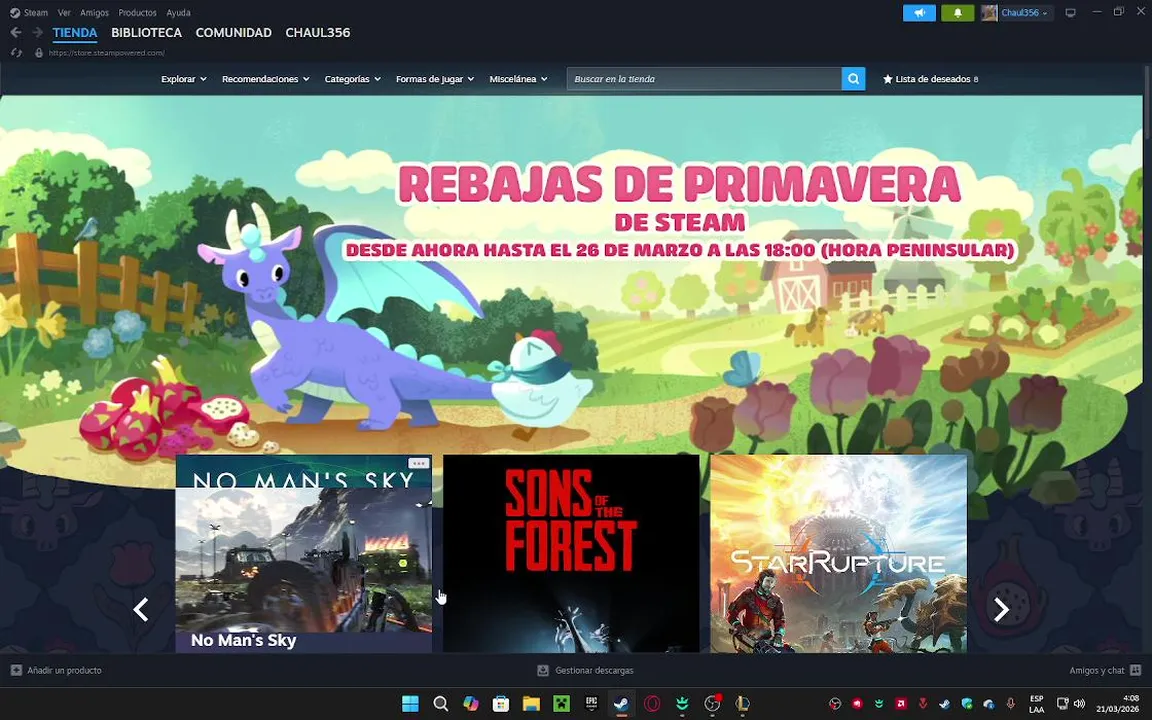Image resolution: width=1152 pixels, height=720 pixels.
Task: Click the blue search magnifier button
Action: click(853, 79)
